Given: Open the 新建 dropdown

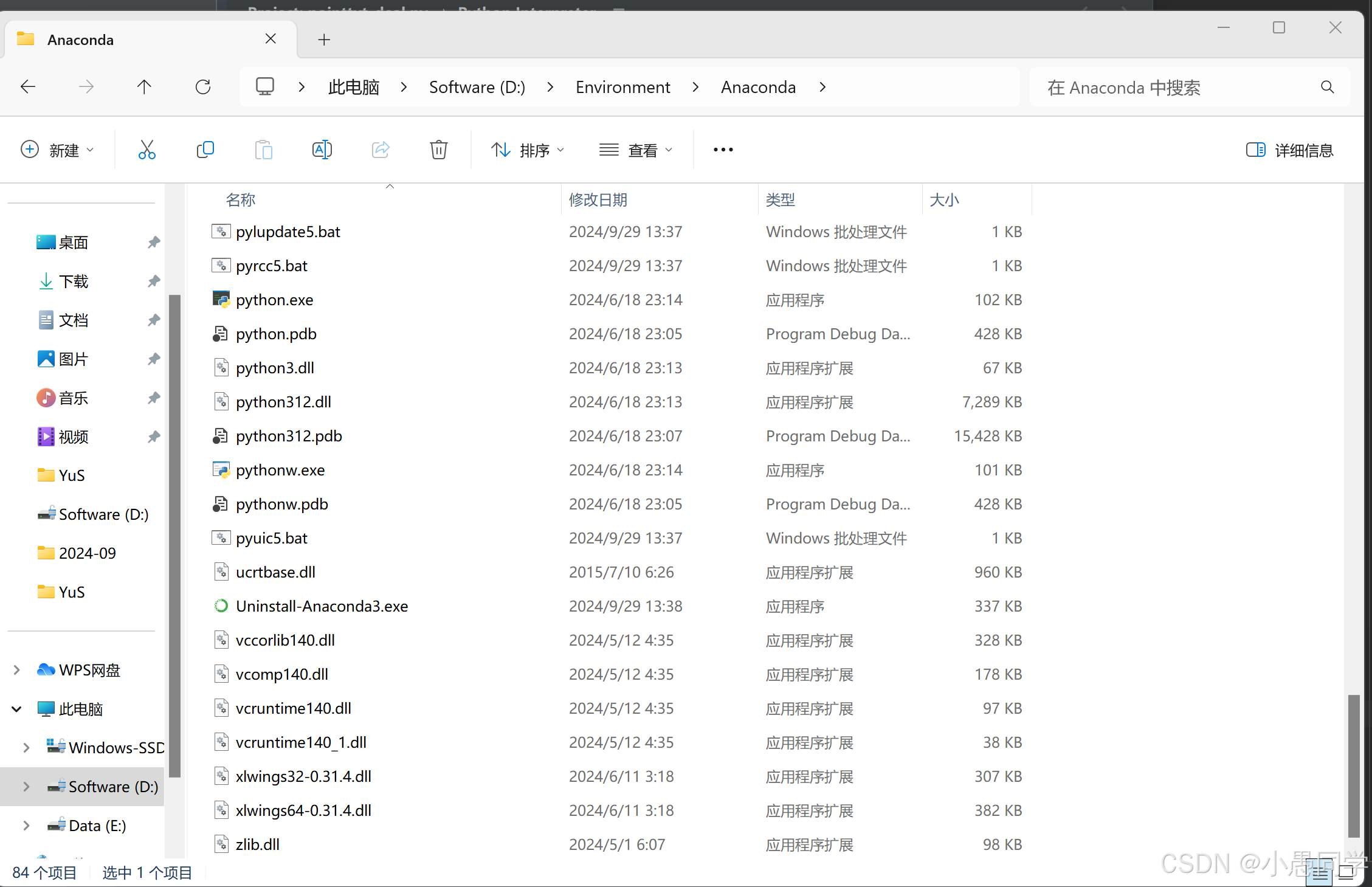Looking at the screenshot, I should pos(57,150).
